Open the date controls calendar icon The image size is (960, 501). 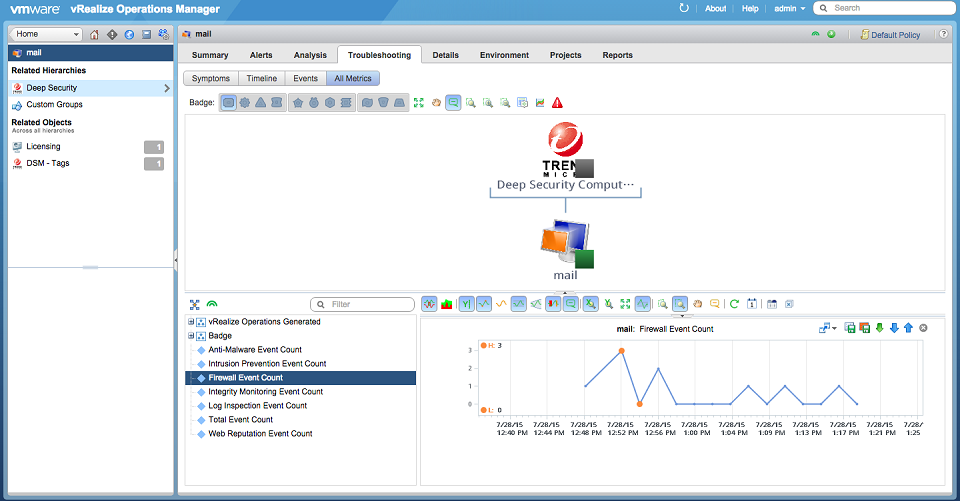point(750,304)
